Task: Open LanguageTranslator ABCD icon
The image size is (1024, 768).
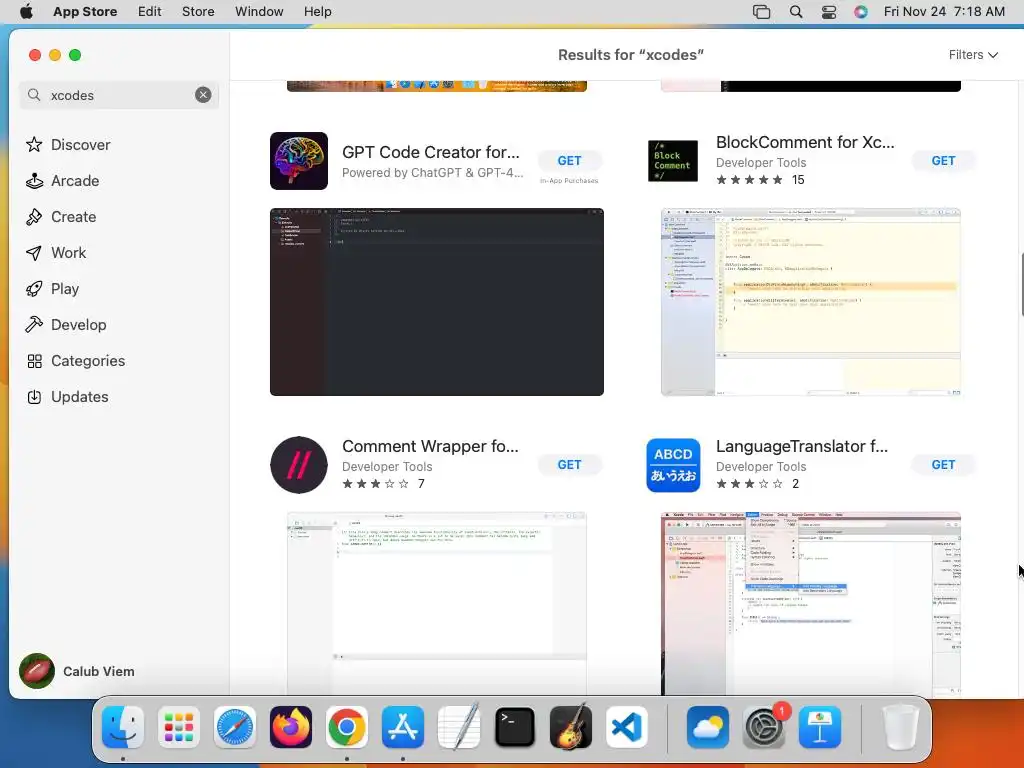Action: click(x=673, y=465)
